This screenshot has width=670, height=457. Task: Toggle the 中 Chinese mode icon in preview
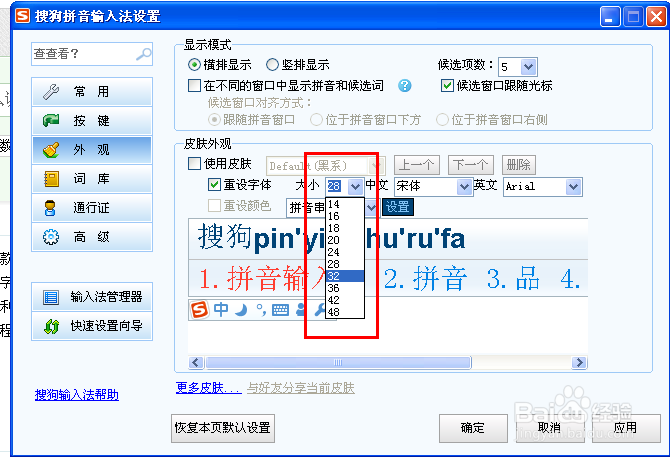click(x=221, y=309)
